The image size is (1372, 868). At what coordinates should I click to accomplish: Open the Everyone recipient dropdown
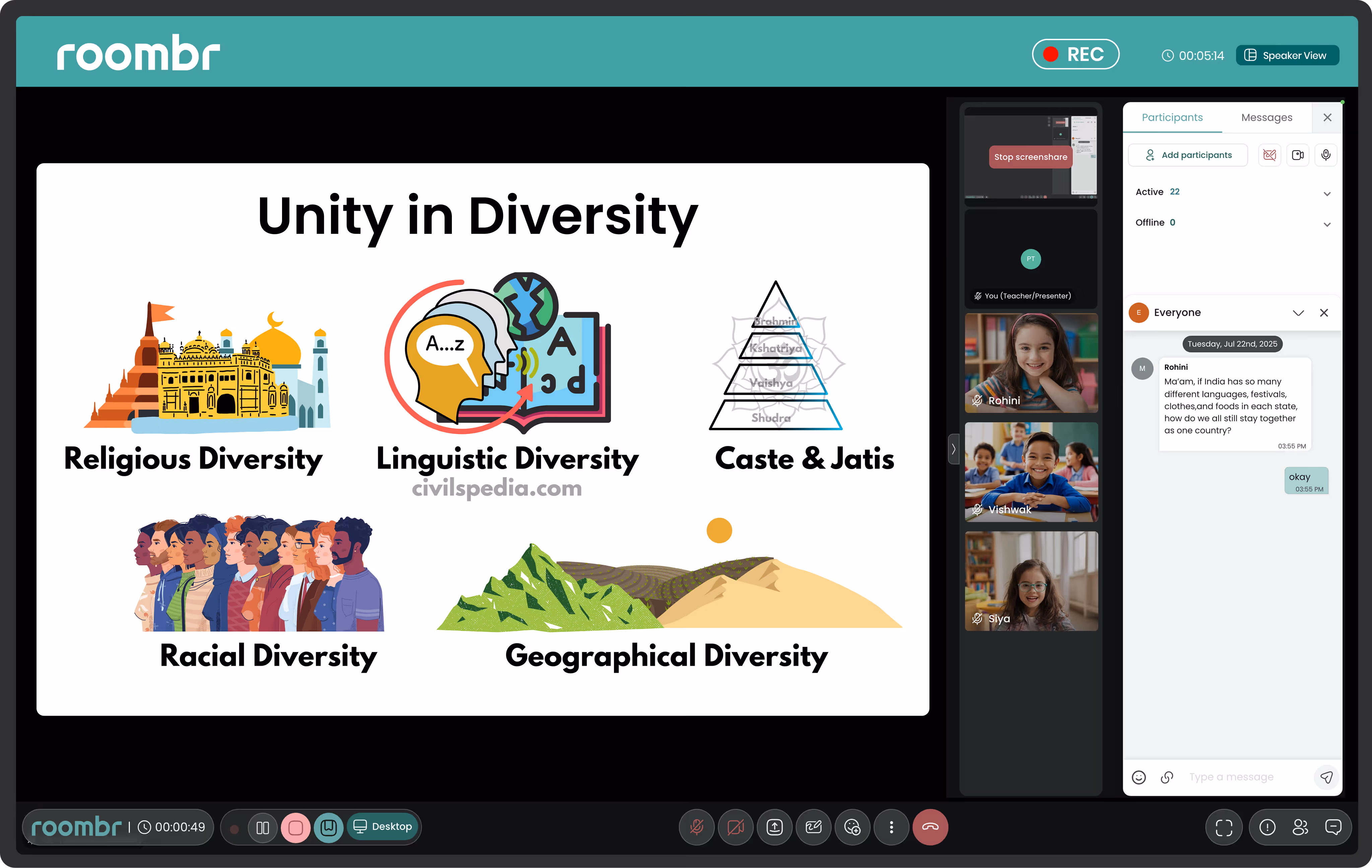(x=1298, y=313)
